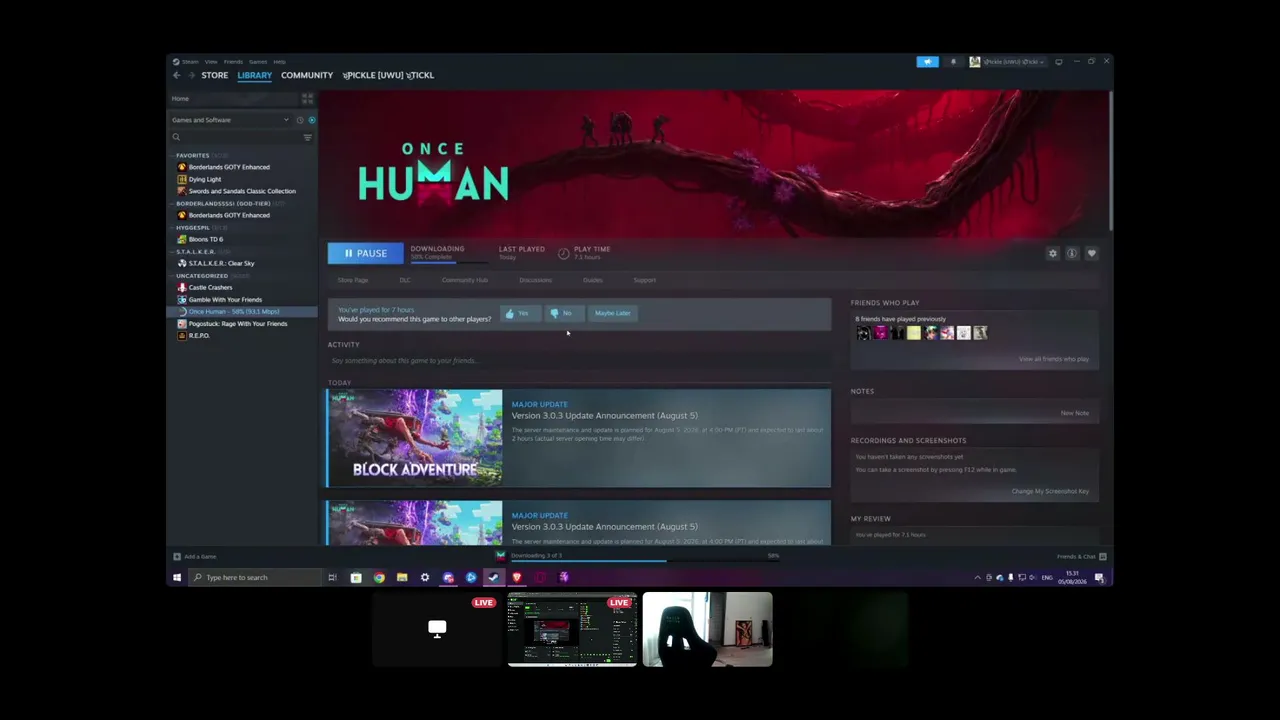Select Swords and Sandals Classic Collection
The image size is (1280, 720).
[242, 191]
